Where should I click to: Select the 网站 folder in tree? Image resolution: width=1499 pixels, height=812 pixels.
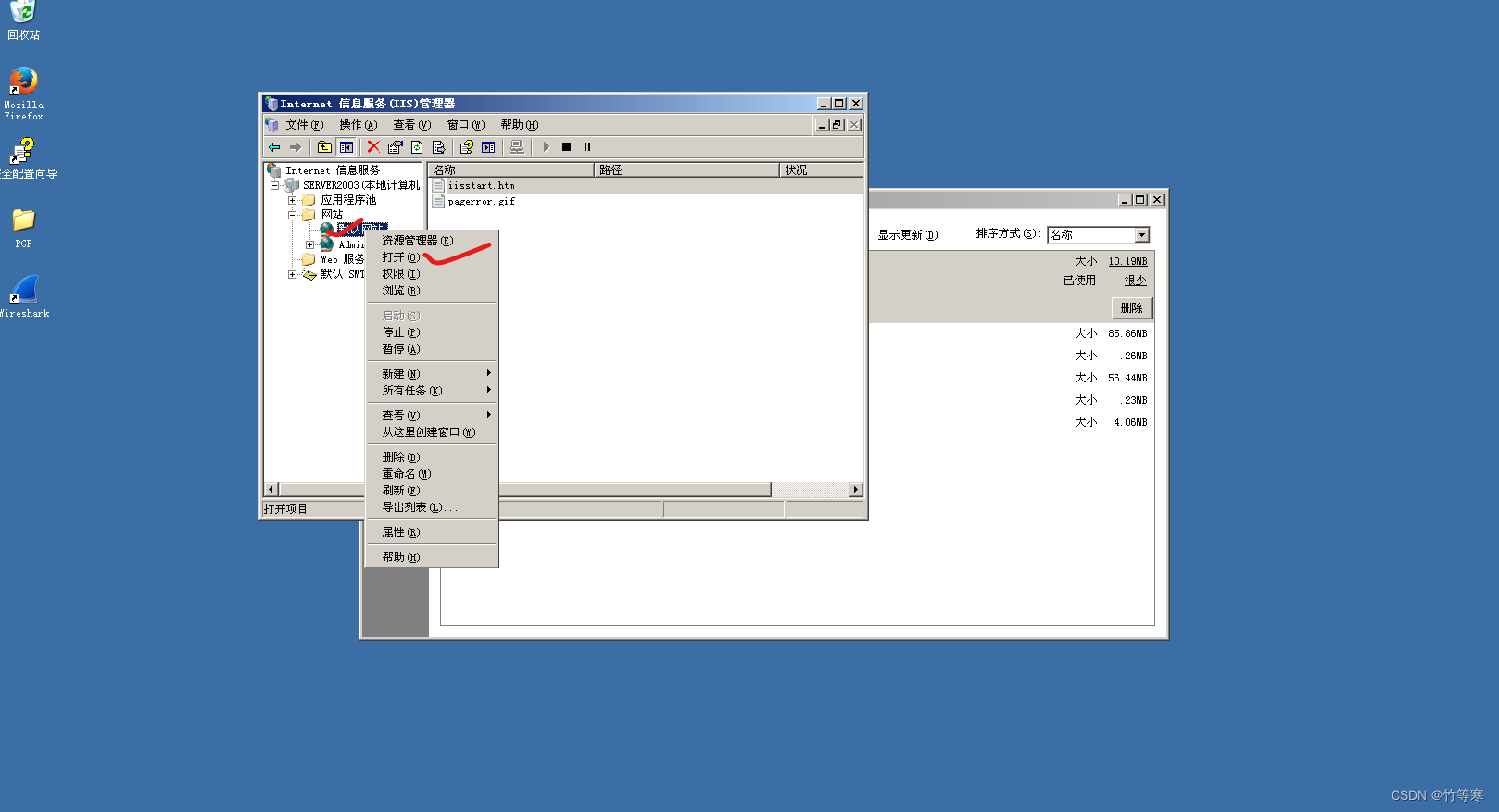point(332,215)
